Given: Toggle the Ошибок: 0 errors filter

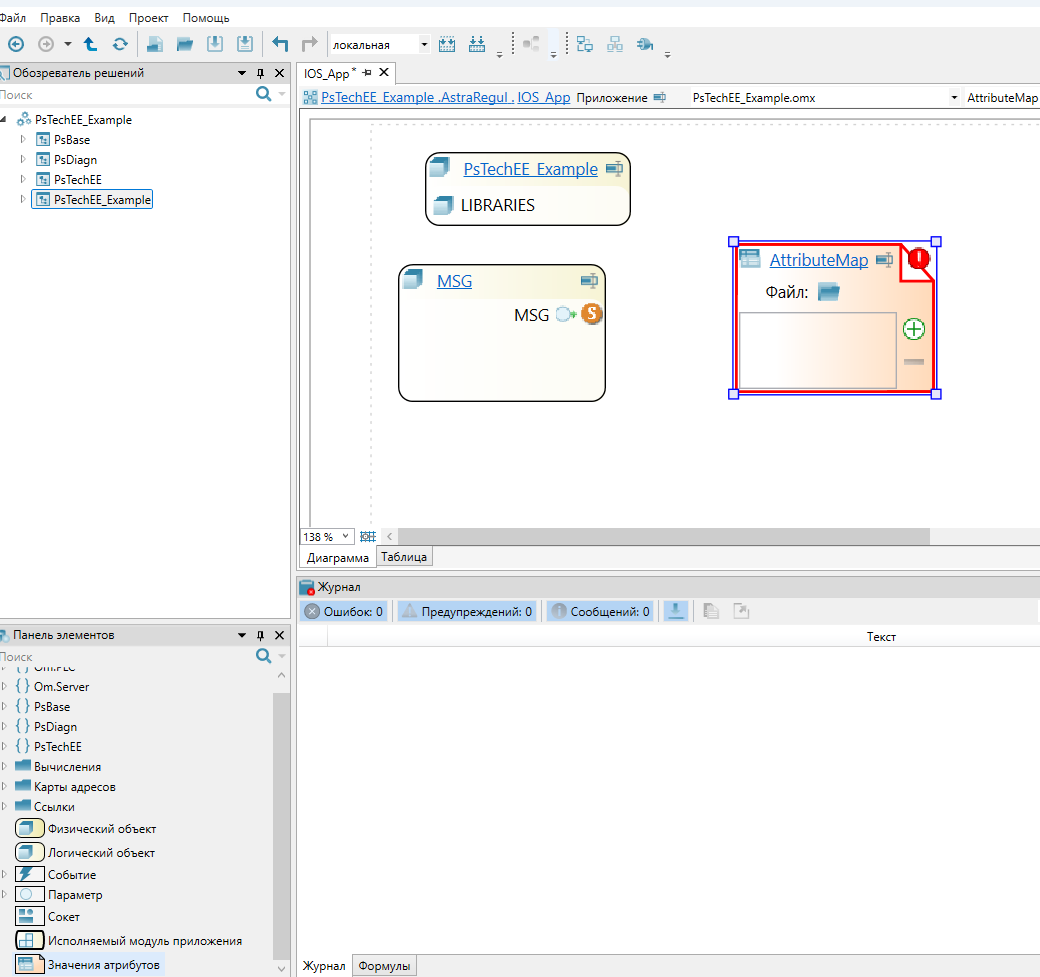Looking at the screenshot, I should click(344, 611).
